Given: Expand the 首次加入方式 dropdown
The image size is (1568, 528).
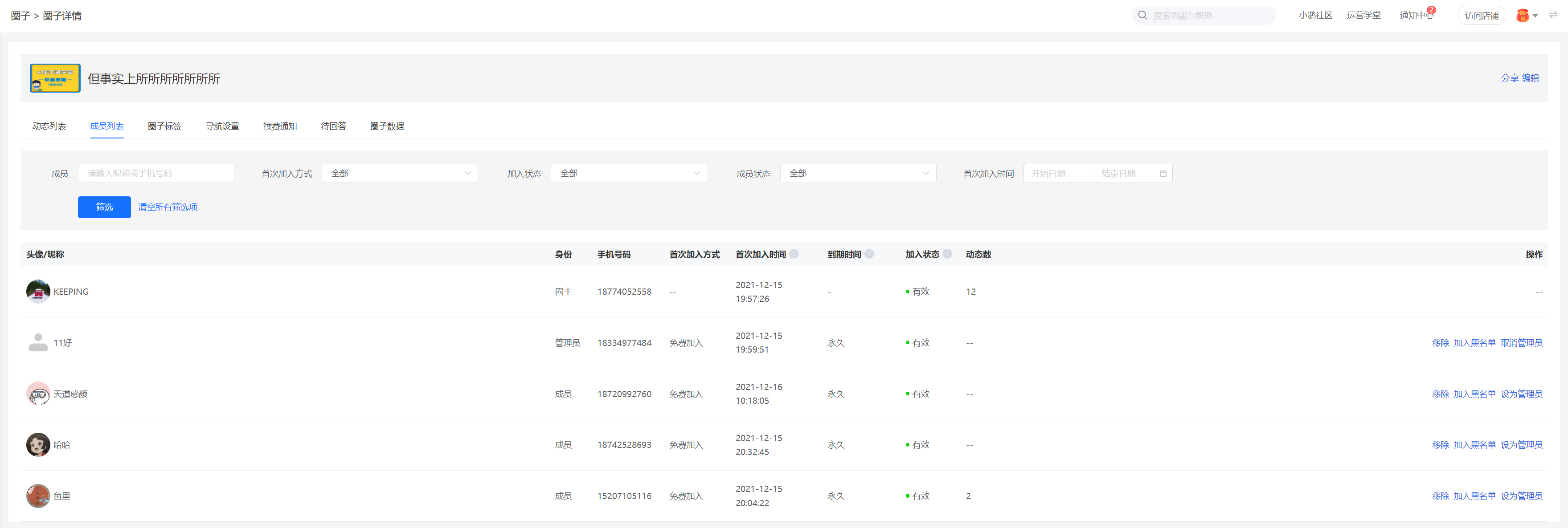Looking at the screenshot, I should point(399,174).
